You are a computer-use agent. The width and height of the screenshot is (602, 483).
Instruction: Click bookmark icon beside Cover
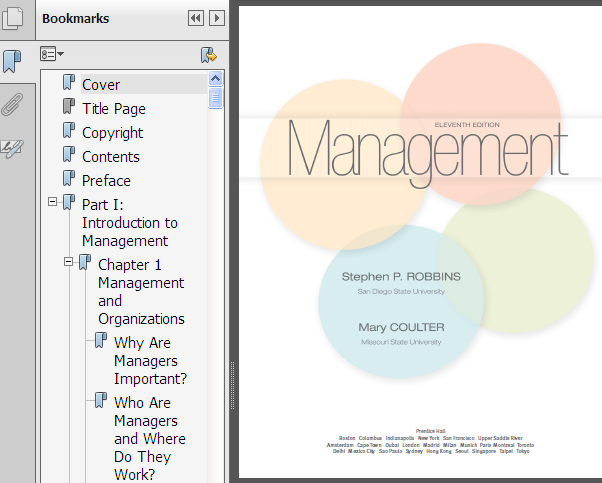[69, 83]
